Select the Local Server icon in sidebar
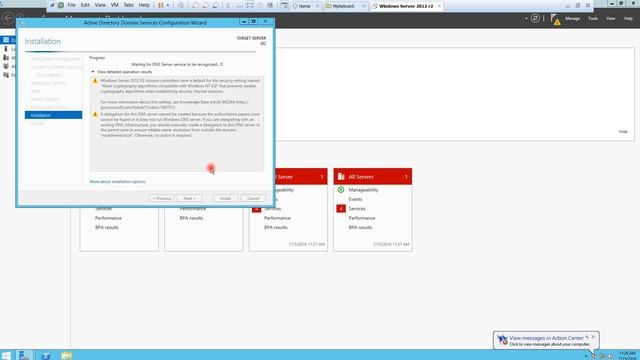 point(6,49)
